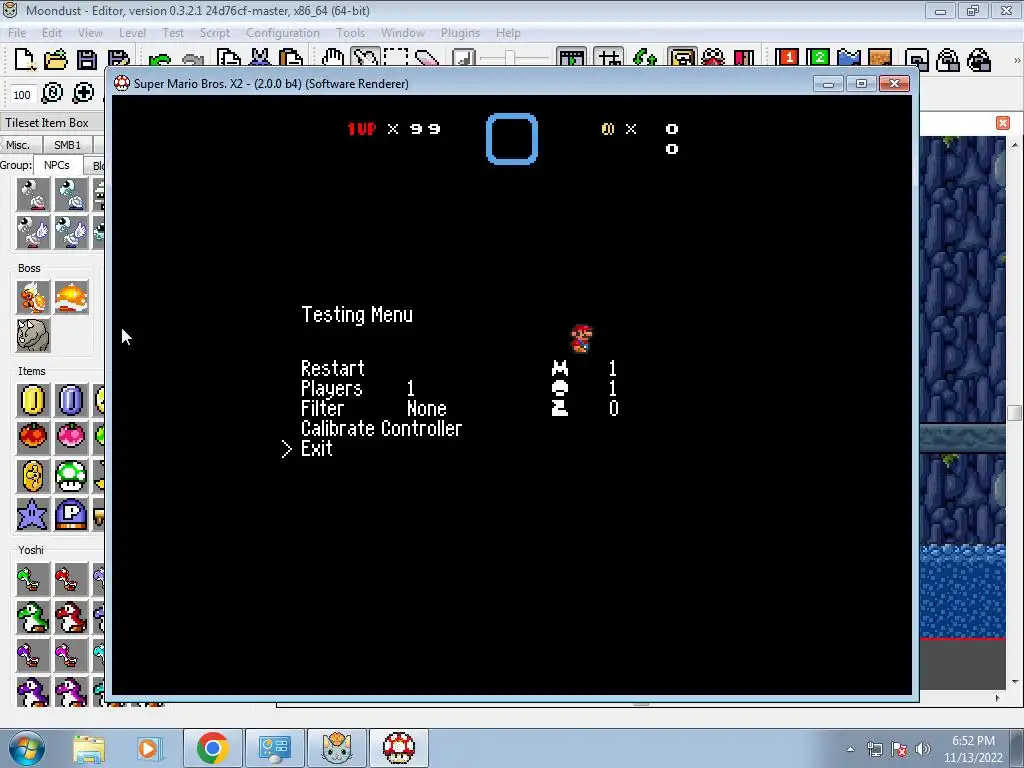Select the orange spiked shell boss tile
The image size is (1024, 768).
click(x=71, y=298)
